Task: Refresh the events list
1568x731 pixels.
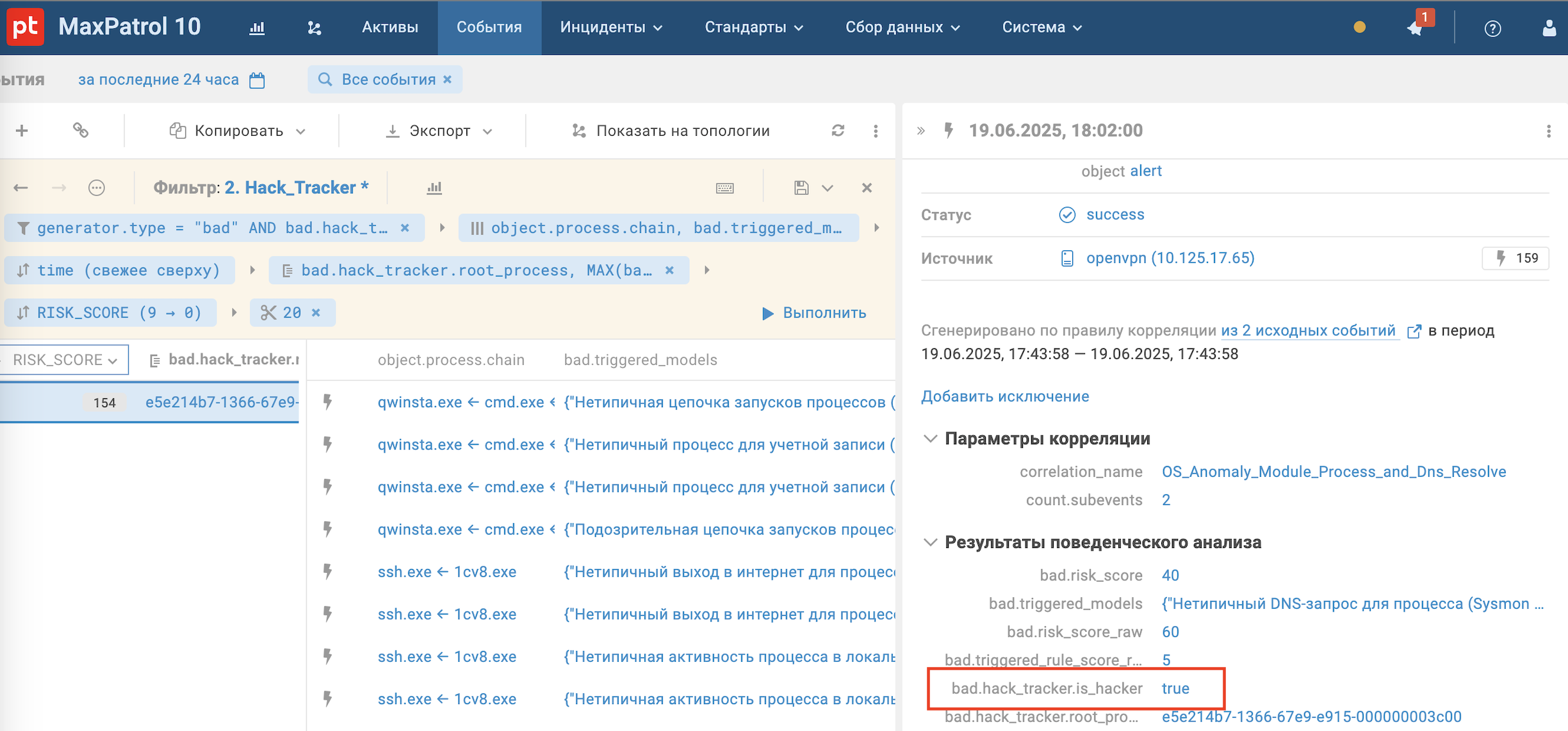Action: click(838, 131)
